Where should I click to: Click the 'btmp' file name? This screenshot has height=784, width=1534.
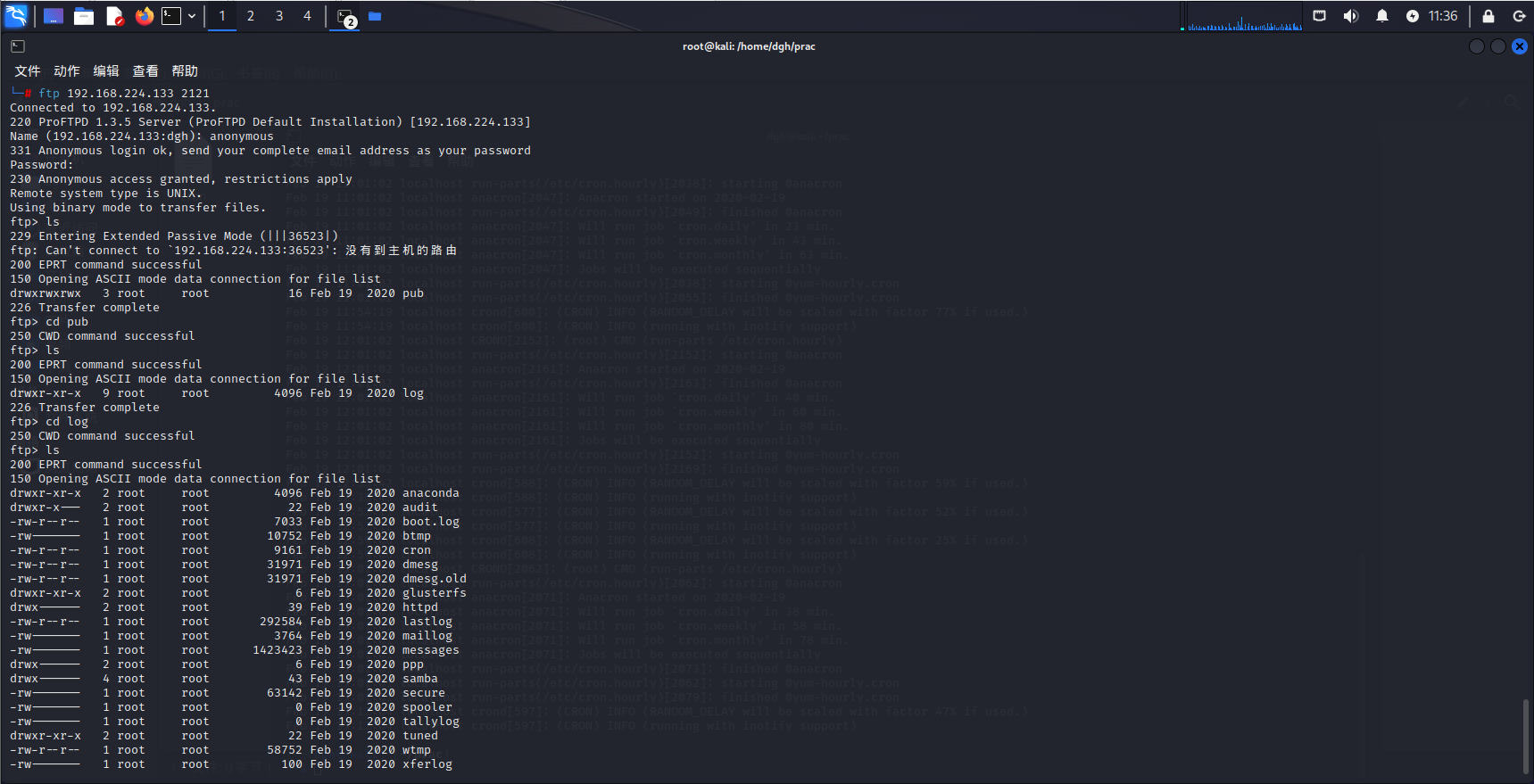point(417,536)
